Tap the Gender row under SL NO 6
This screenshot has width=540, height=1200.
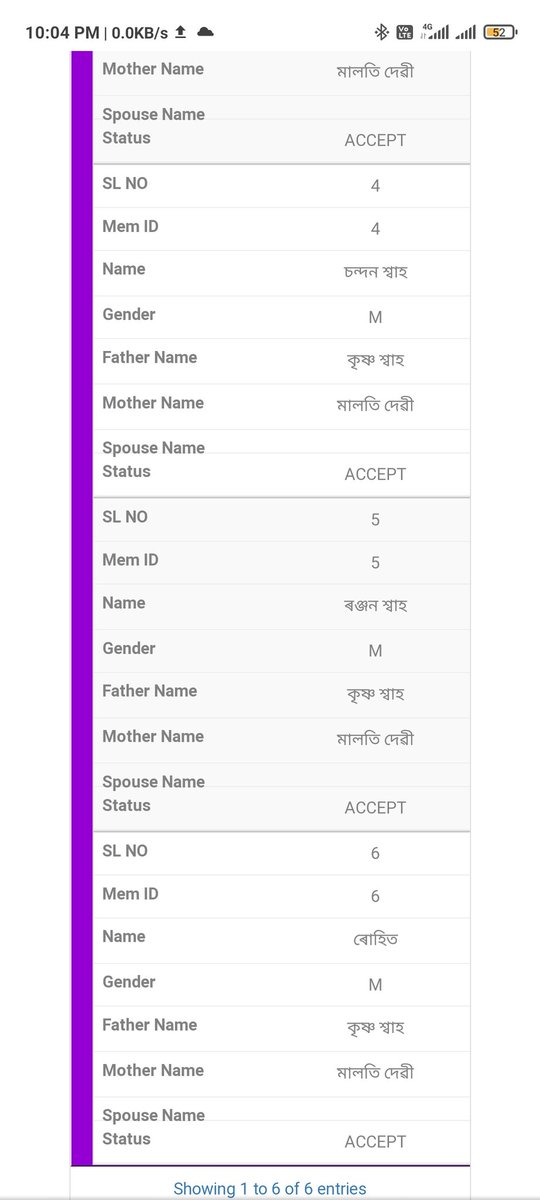281,984
